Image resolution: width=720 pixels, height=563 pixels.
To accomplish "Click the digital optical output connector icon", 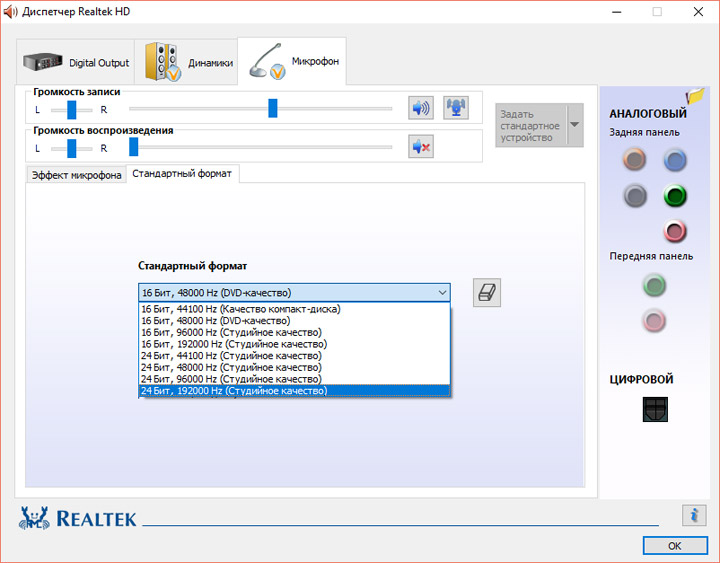I will pyautogui.click(x=655, y=409).
